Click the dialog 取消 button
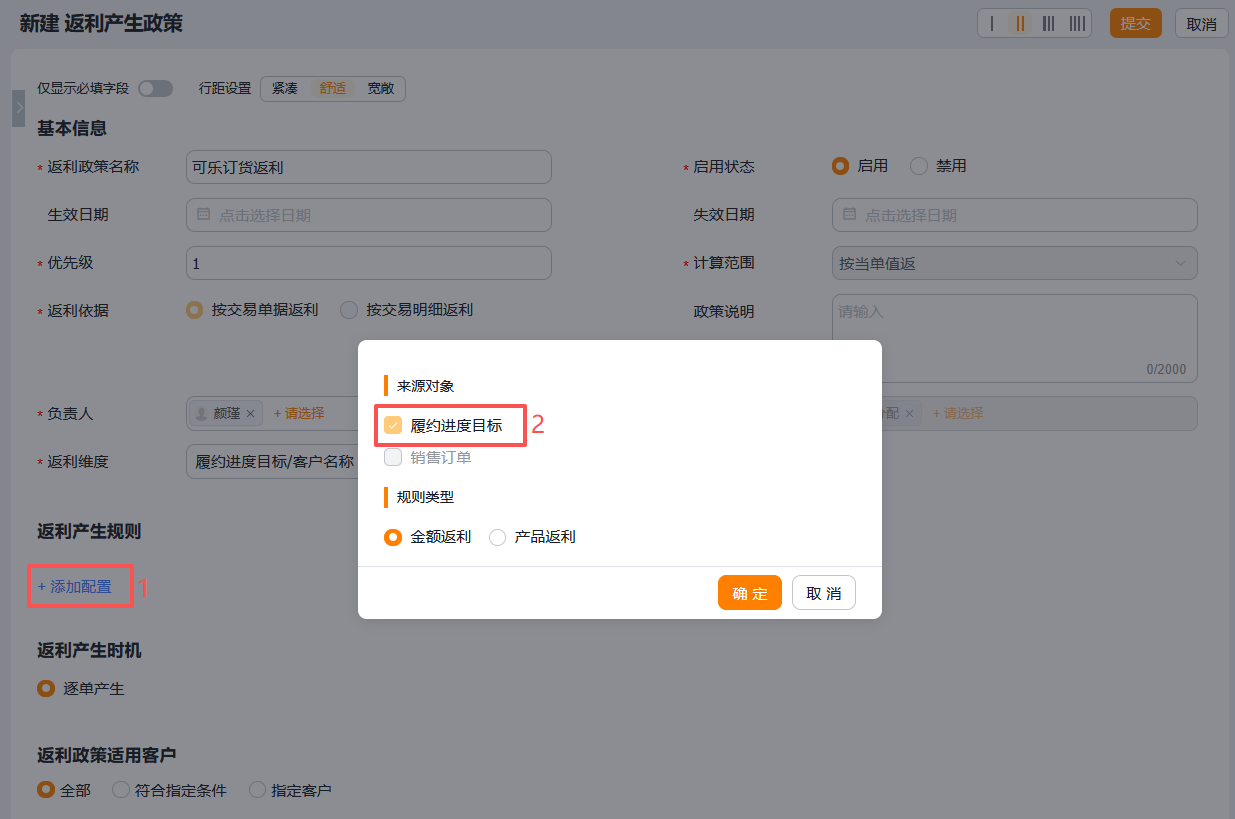 click(x=824, y=593)
